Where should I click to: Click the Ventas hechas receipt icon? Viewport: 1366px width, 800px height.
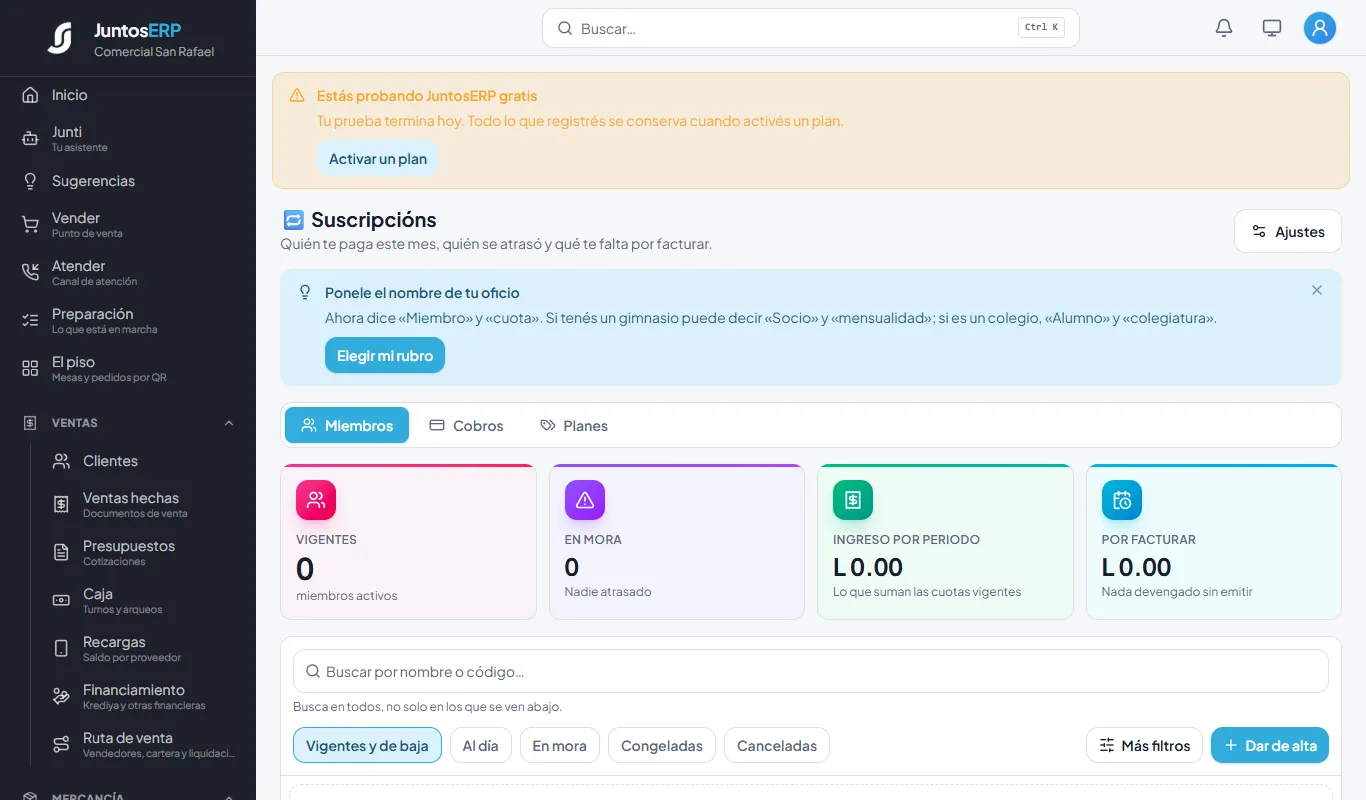tap(61, 505)
